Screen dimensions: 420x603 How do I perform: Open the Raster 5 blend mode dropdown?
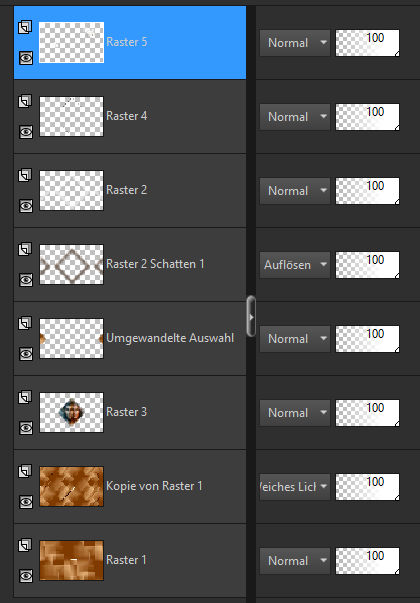tap(295, 43)
